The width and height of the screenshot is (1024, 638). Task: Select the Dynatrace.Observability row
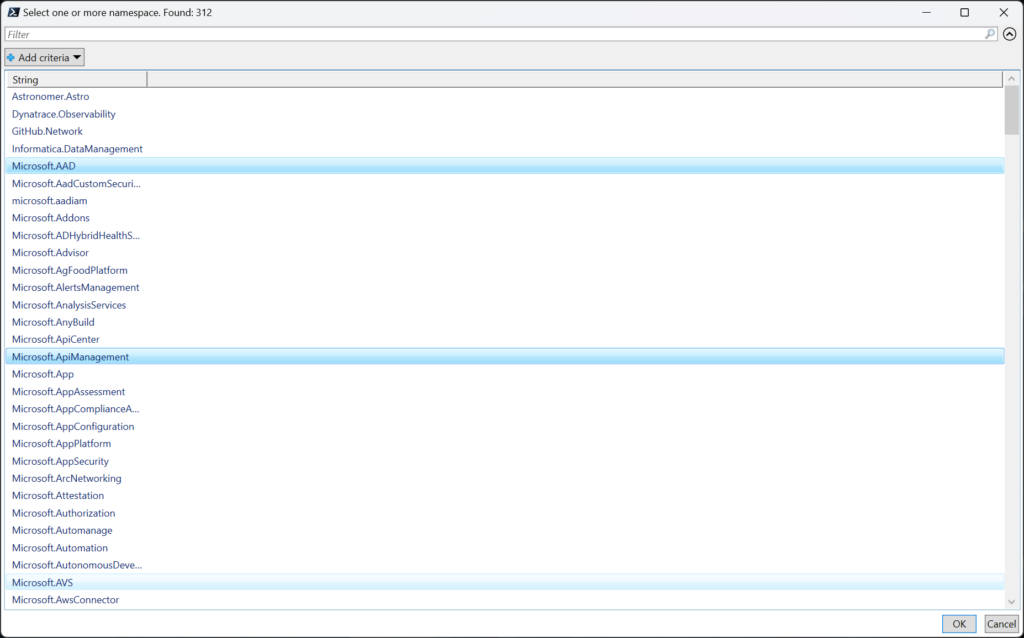coord(505,114)
